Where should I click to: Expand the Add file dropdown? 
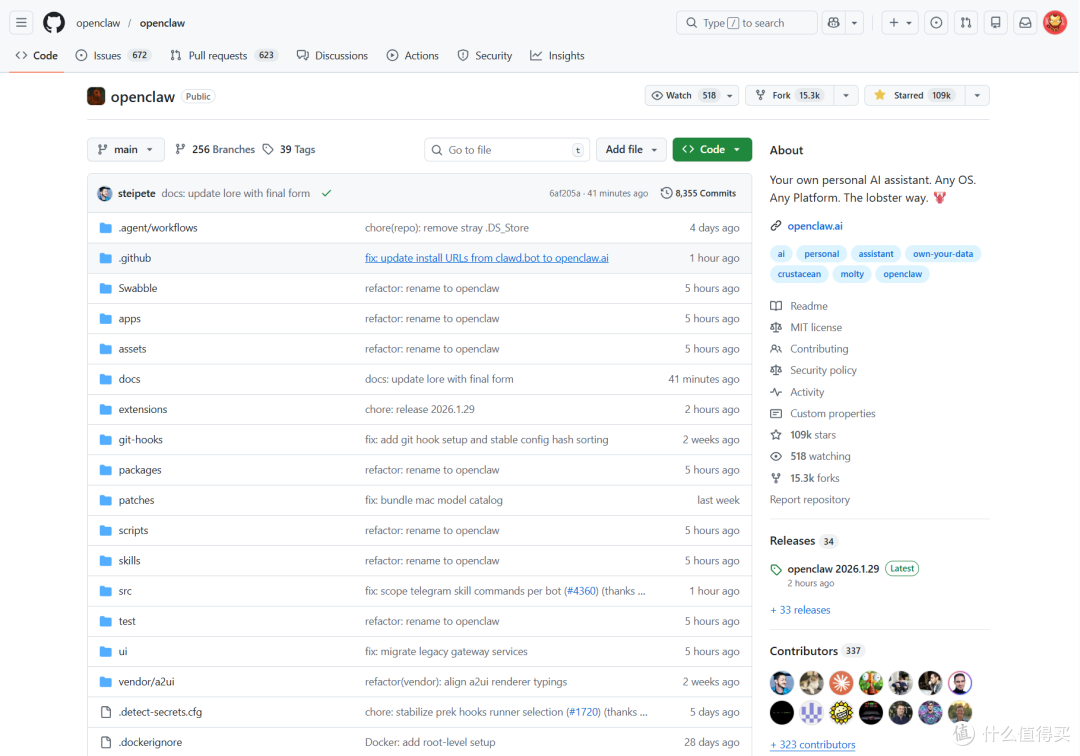(x=631, y=149)
